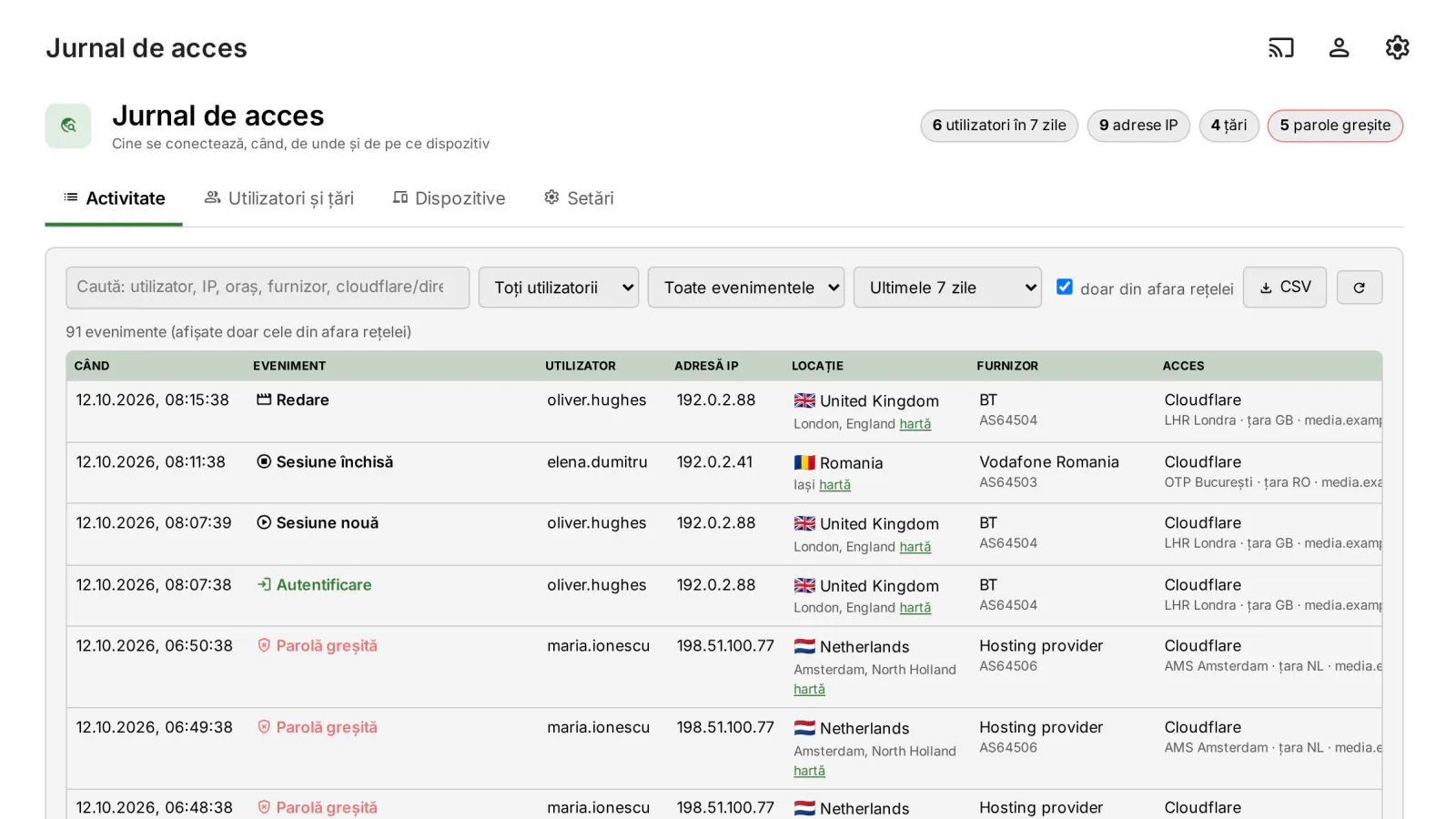This screenshot has height=819, width=1456.
Task: Click the Romania flag in the elena.dumitru row
Action: coord(804,462)
